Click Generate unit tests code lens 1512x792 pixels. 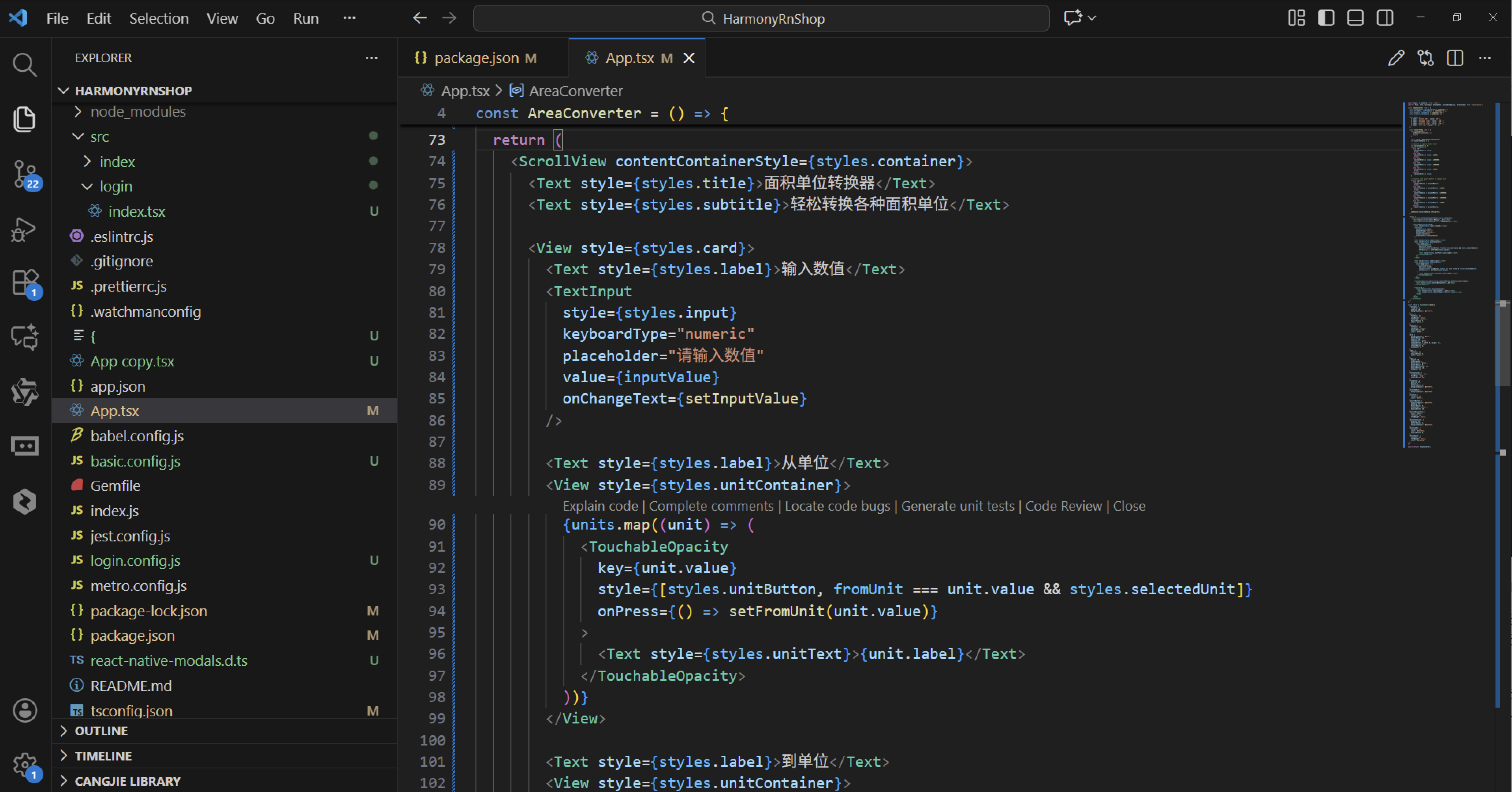957,506
